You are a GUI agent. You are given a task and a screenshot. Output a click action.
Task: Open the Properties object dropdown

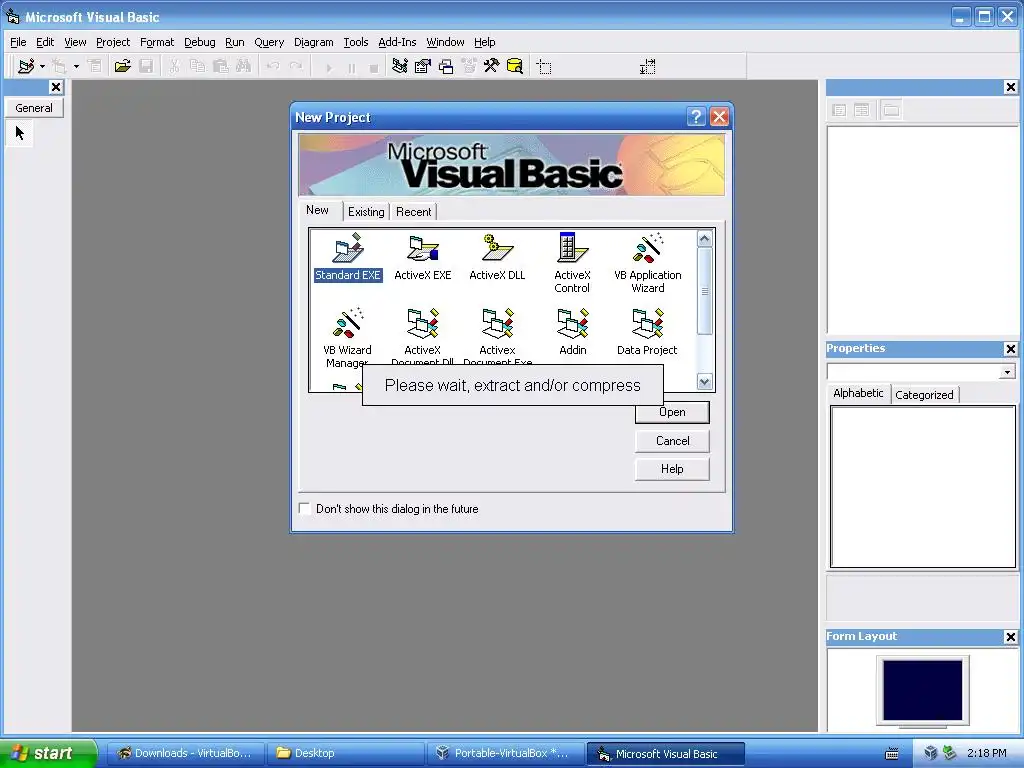1007,372
